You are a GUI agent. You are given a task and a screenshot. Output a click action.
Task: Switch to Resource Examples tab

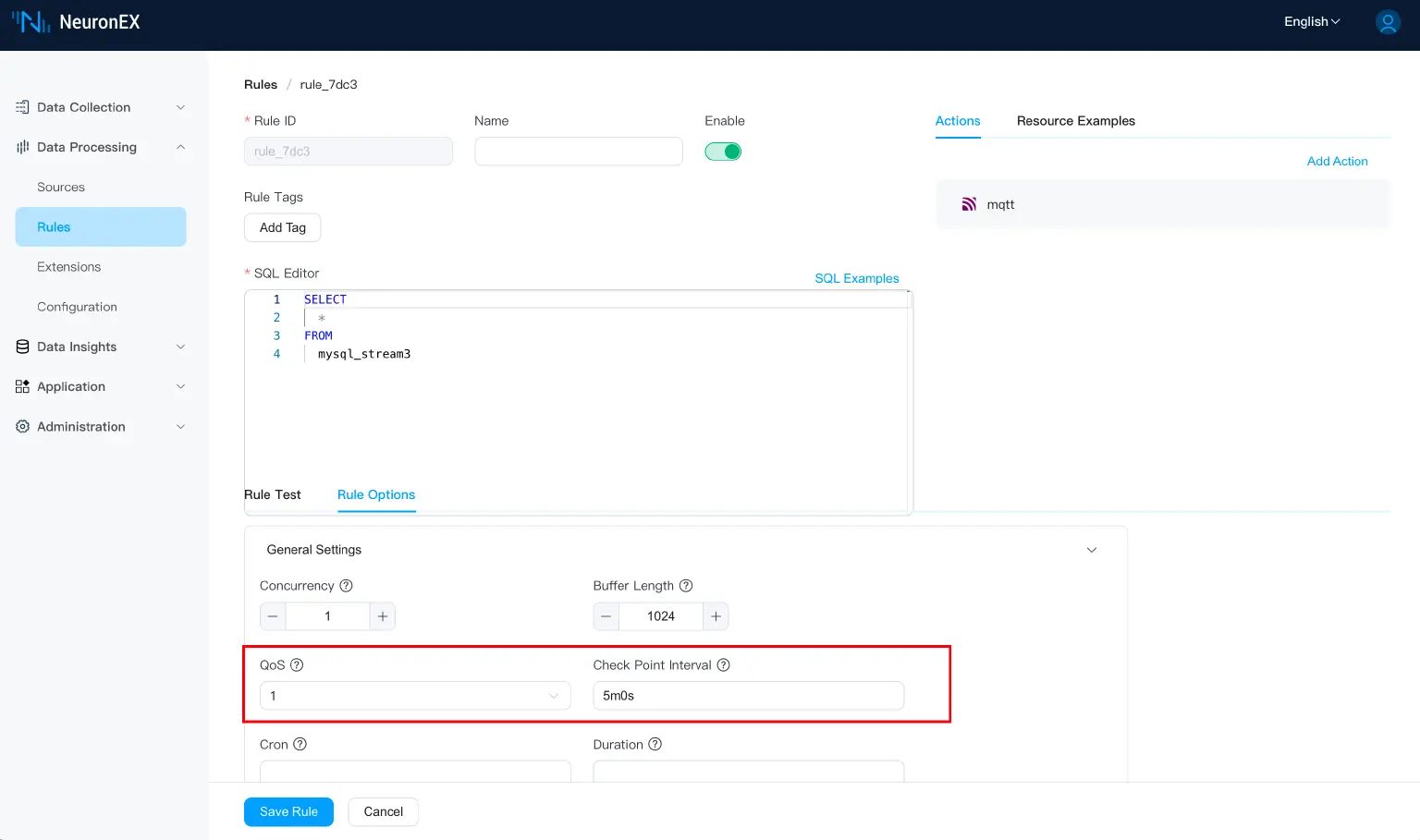(1075, 121)
